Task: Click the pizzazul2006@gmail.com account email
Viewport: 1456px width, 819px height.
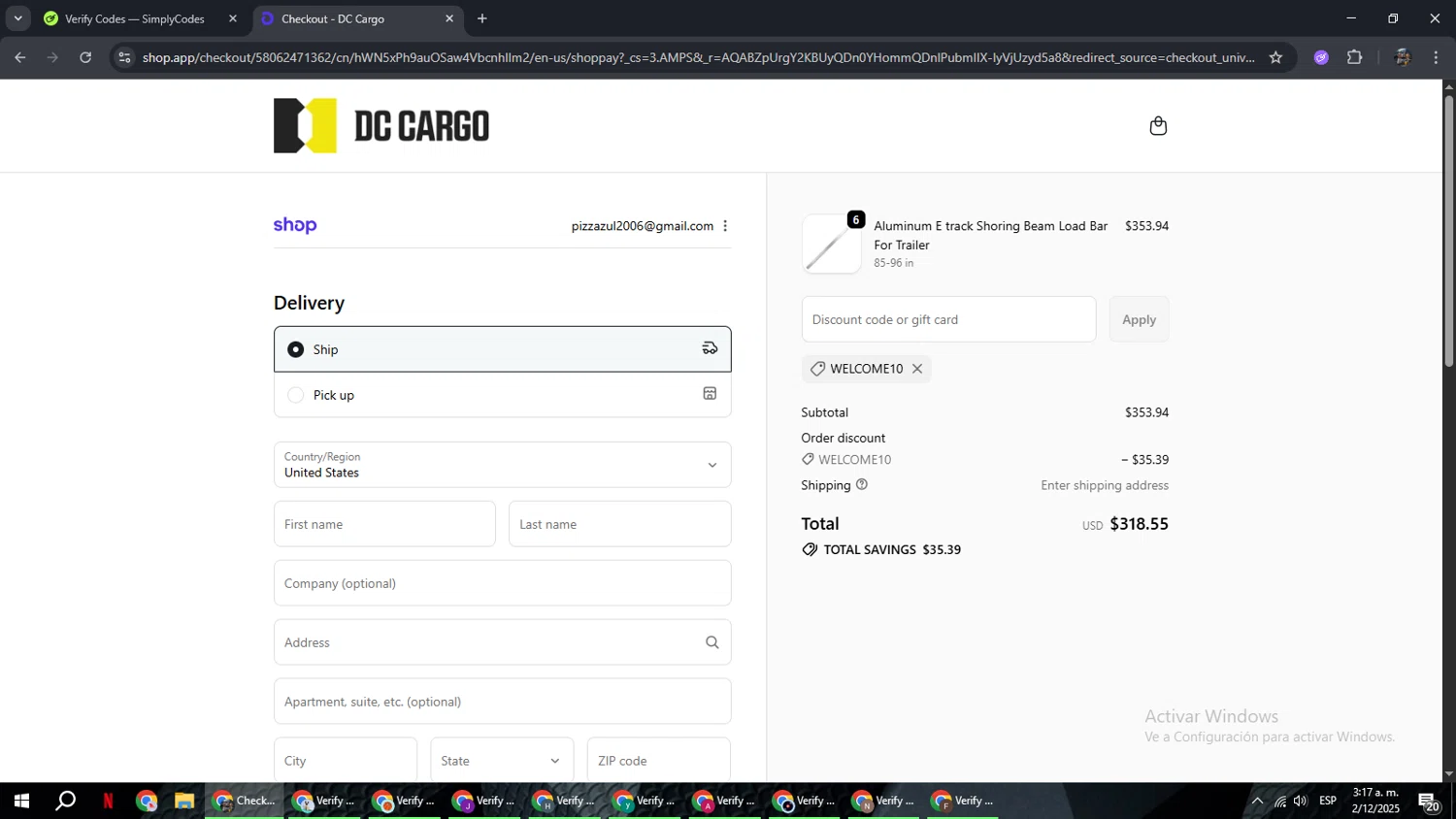Action: click(643, 226)
